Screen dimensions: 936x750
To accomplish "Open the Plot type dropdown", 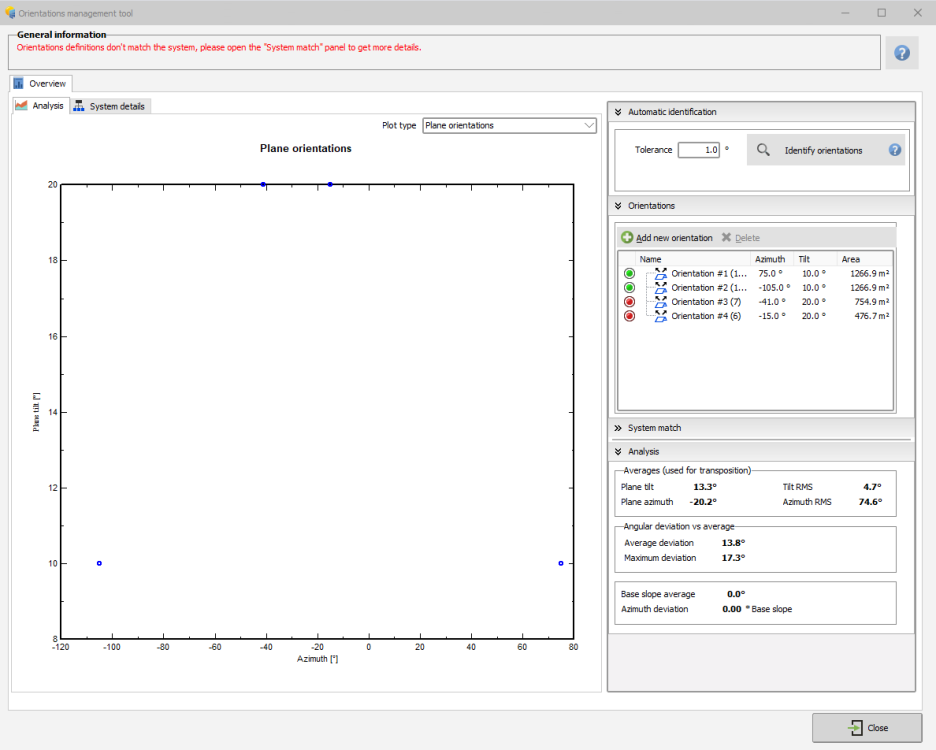I will pos(587,125).
